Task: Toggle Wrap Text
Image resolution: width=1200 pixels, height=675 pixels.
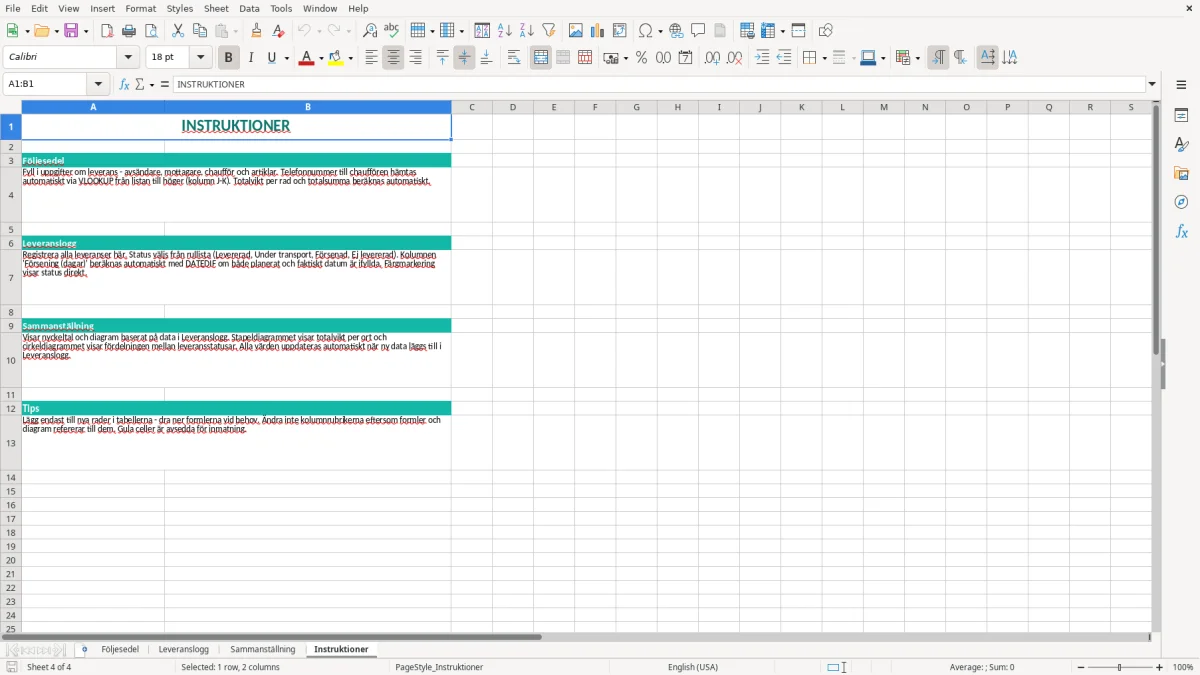Action: (x=514, y=58)
